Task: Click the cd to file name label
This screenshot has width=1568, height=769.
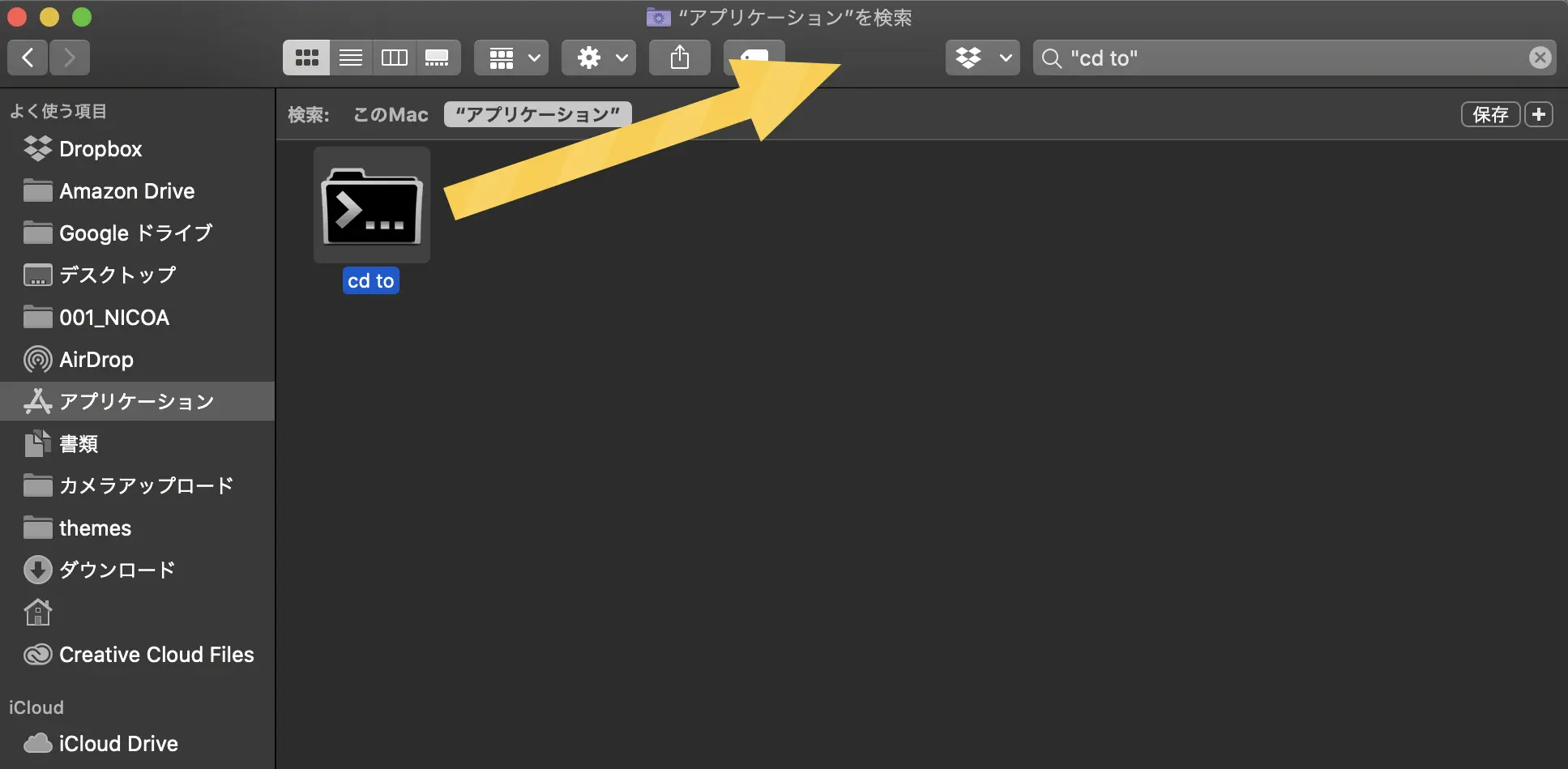Action: click(371, 280)
